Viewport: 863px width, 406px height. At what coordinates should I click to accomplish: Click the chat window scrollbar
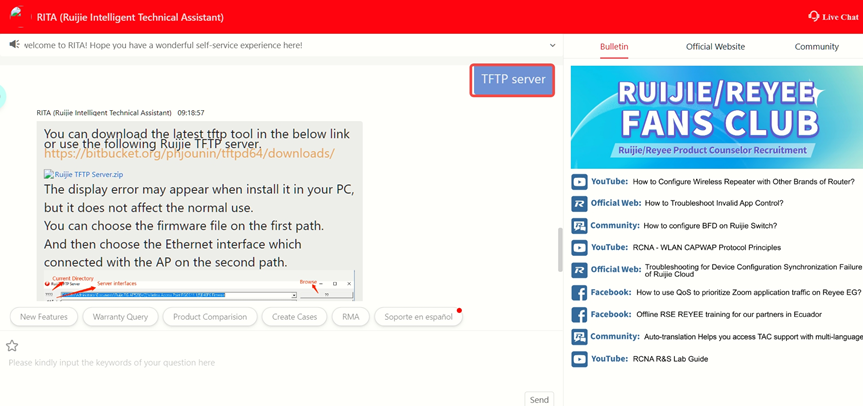coord(560,250)
